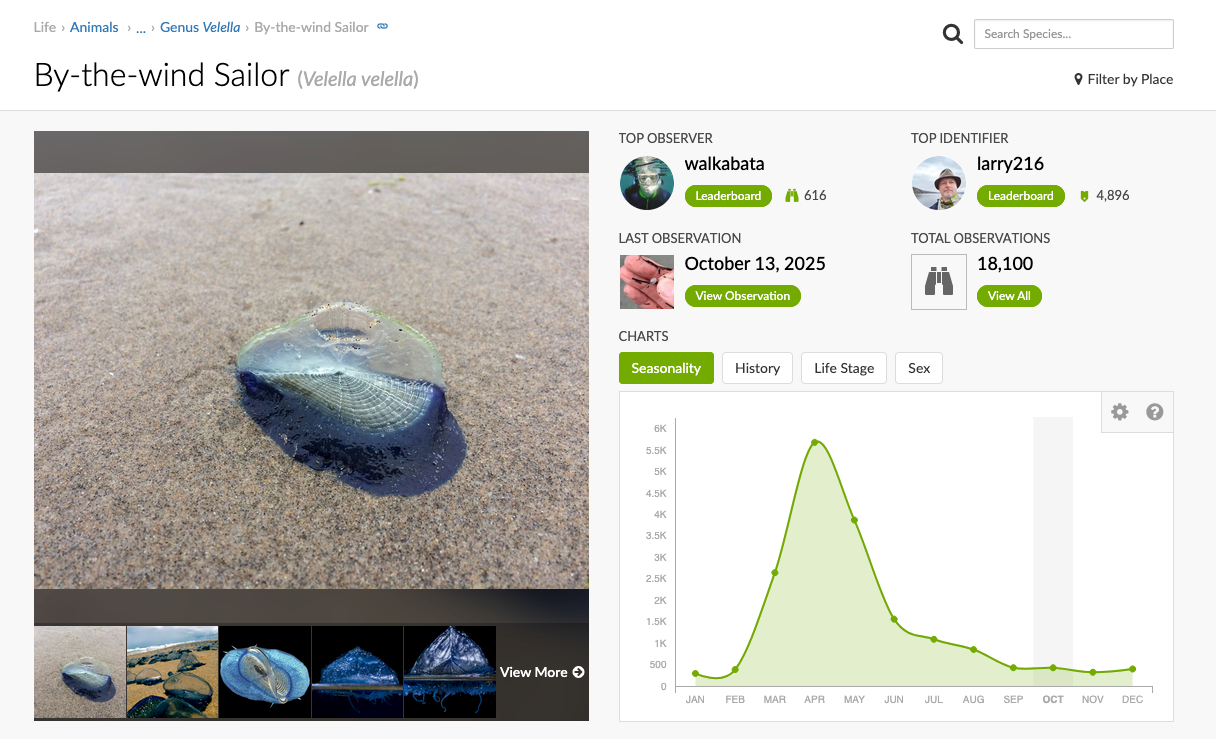Open the Top Observer Leaderboard button
Image resolution: width=1216 pixels, height=739 pixels.
[728, 196]
